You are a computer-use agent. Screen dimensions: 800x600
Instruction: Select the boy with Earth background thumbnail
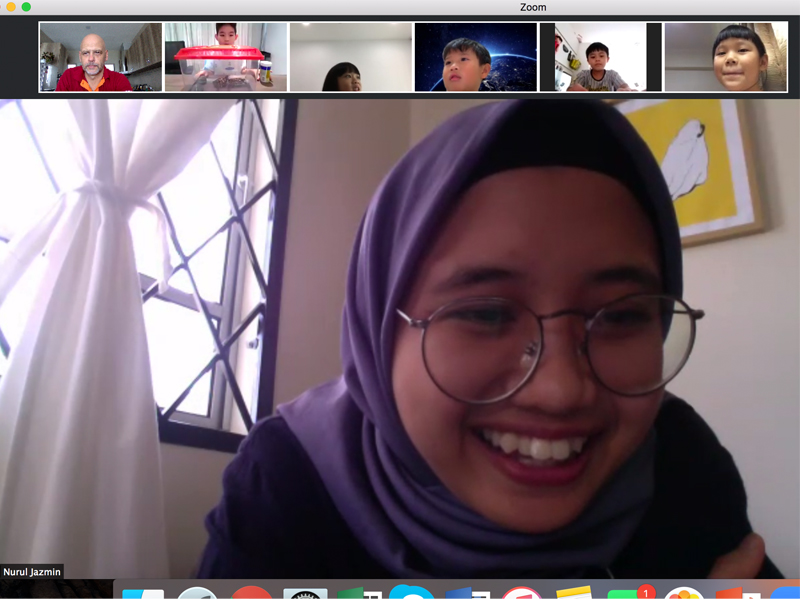pyautogui.click(x=476, y=57)
